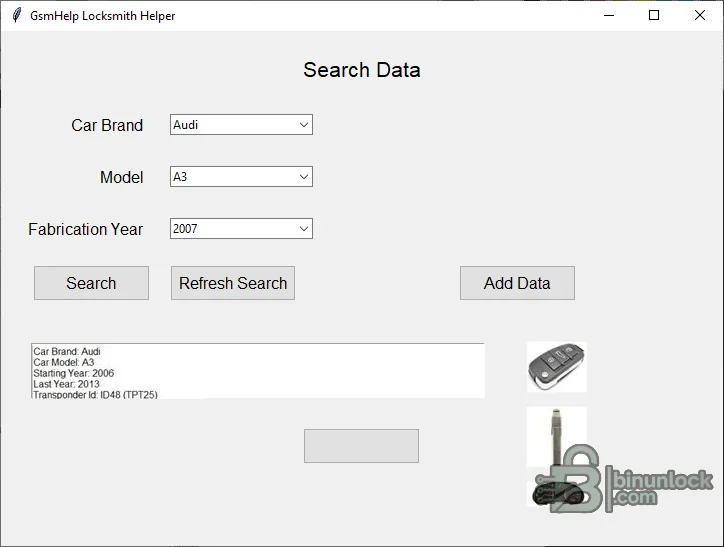The height and width of the screenshot is (547, 724).
Task: Click the 'Car Brand' field label
Action: pyautogui.click(x=107, y=125)
